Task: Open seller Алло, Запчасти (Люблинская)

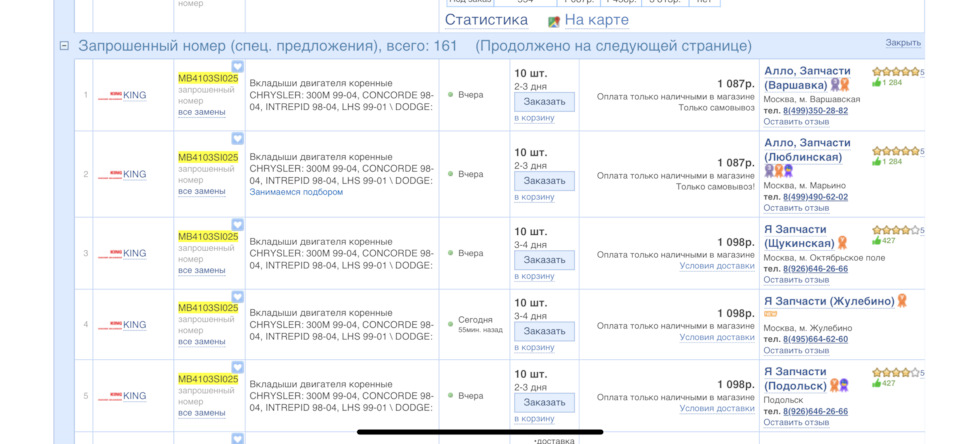Action: [x=807, y=150]
